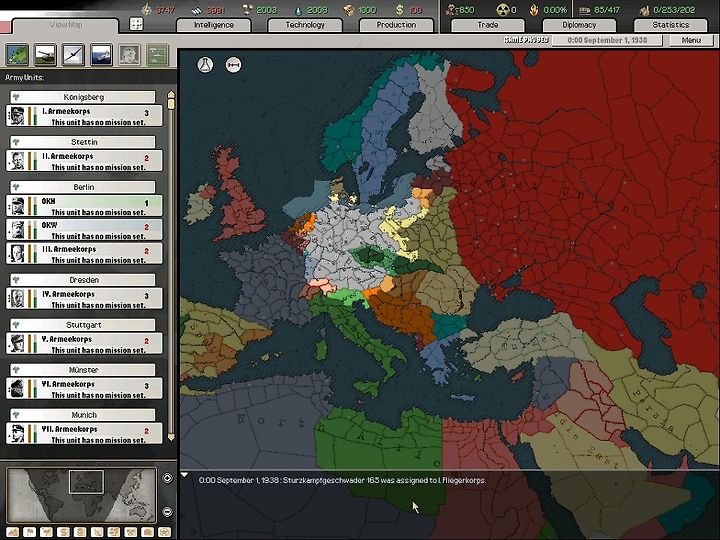The image size is (720, 540).
Task: Open the Technology tab
Action: [305, 25]
